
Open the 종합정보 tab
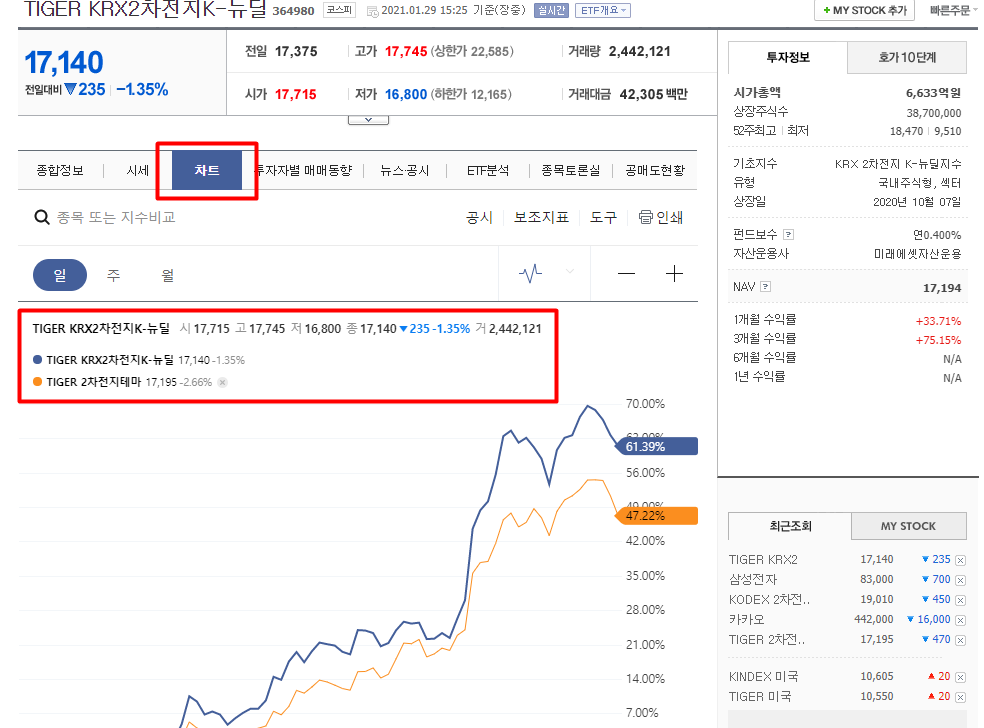pos(60,171)
